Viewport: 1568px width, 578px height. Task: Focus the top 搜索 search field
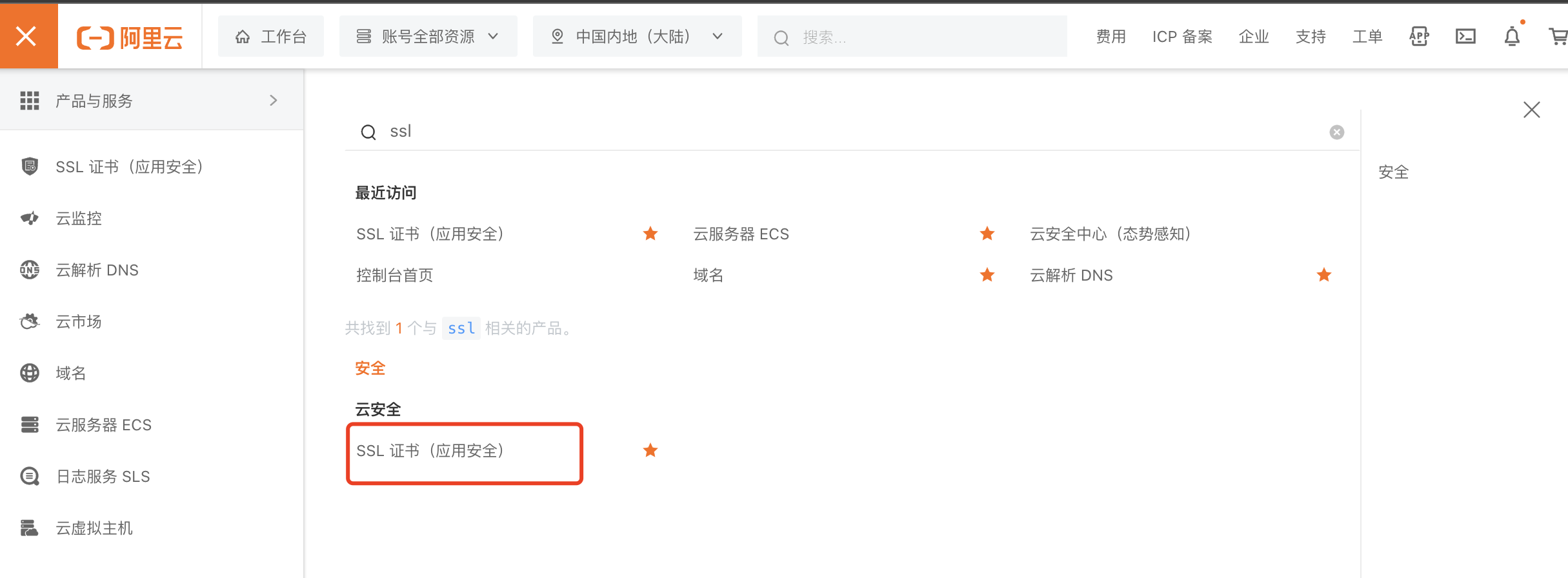coord(912,37)
